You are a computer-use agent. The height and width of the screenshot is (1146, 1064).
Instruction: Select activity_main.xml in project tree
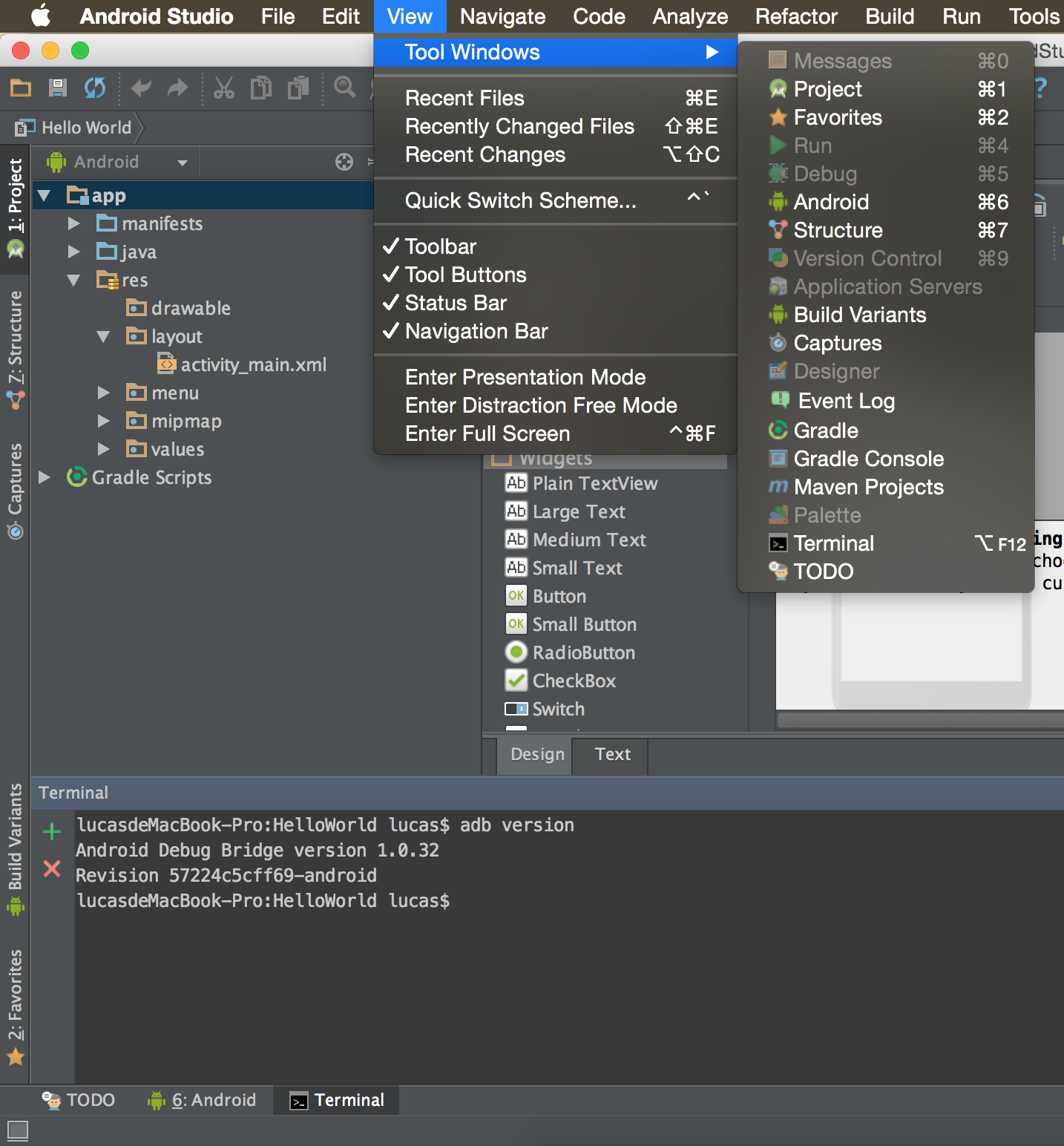point(243,364)
